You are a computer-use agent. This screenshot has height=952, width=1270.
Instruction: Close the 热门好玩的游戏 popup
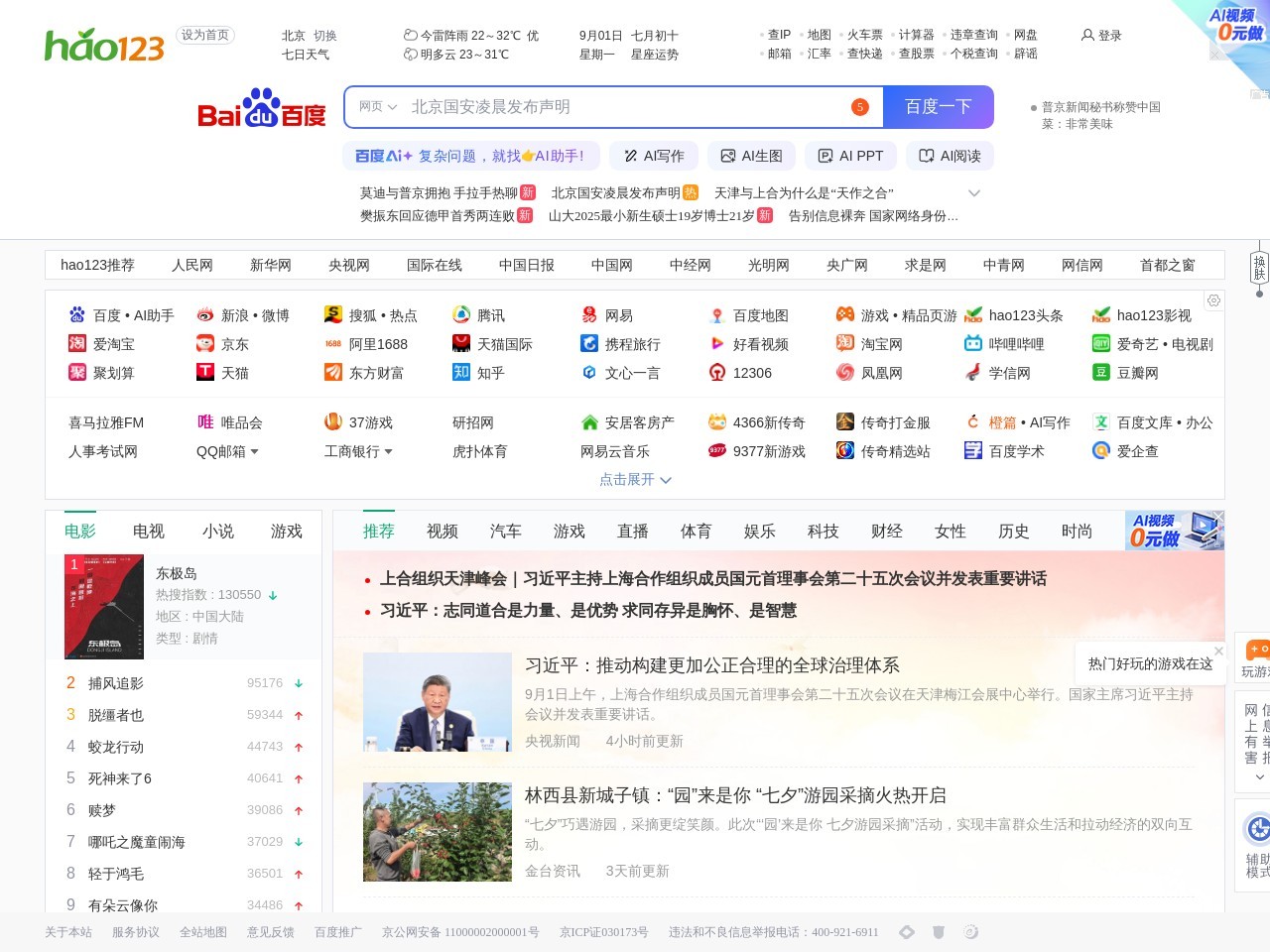[1219, 651]
